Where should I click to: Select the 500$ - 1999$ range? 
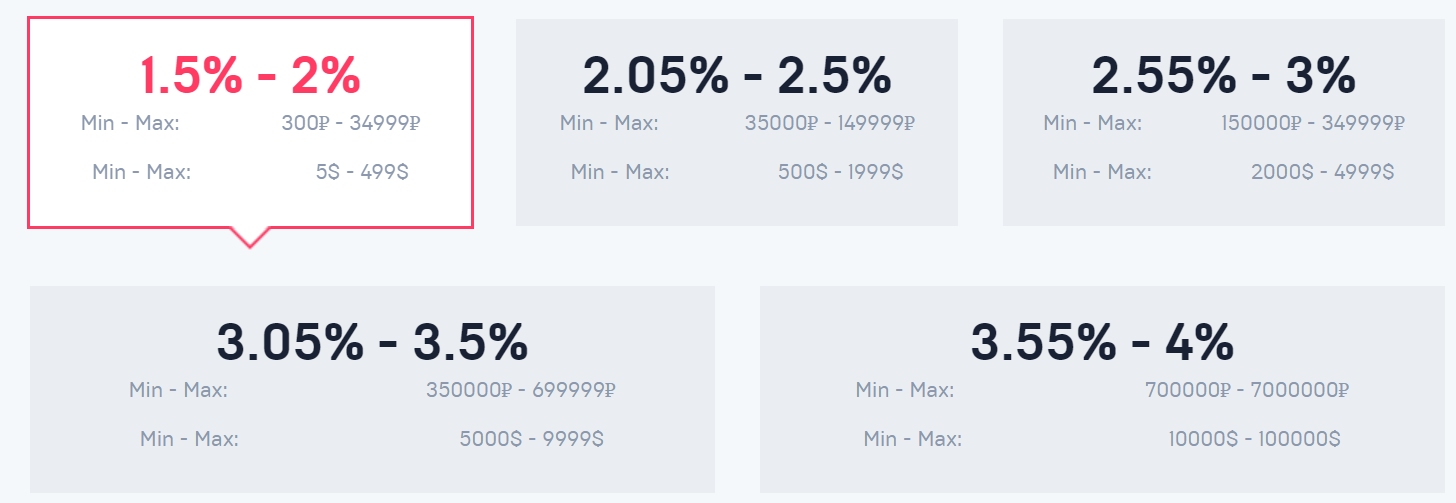841,172
